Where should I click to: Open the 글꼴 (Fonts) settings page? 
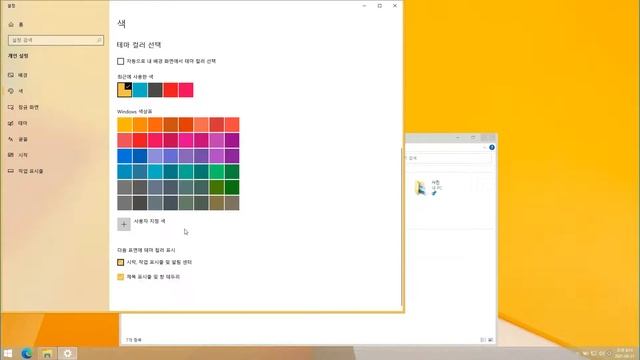[x=18, y=139]
